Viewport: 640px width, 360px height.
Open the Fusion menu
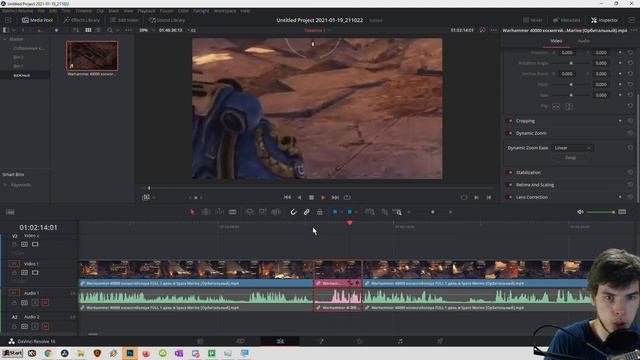click(x=166, y=11)
